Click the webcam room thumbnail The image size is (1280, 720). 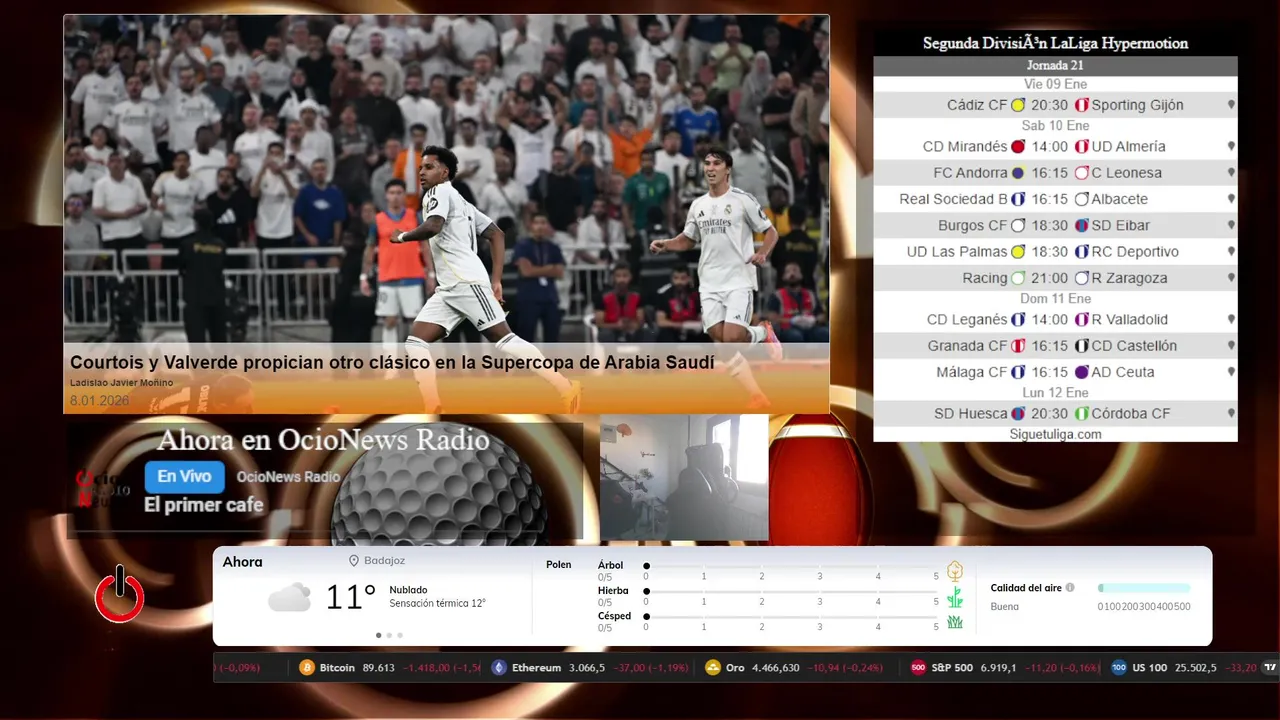[684, 477]
